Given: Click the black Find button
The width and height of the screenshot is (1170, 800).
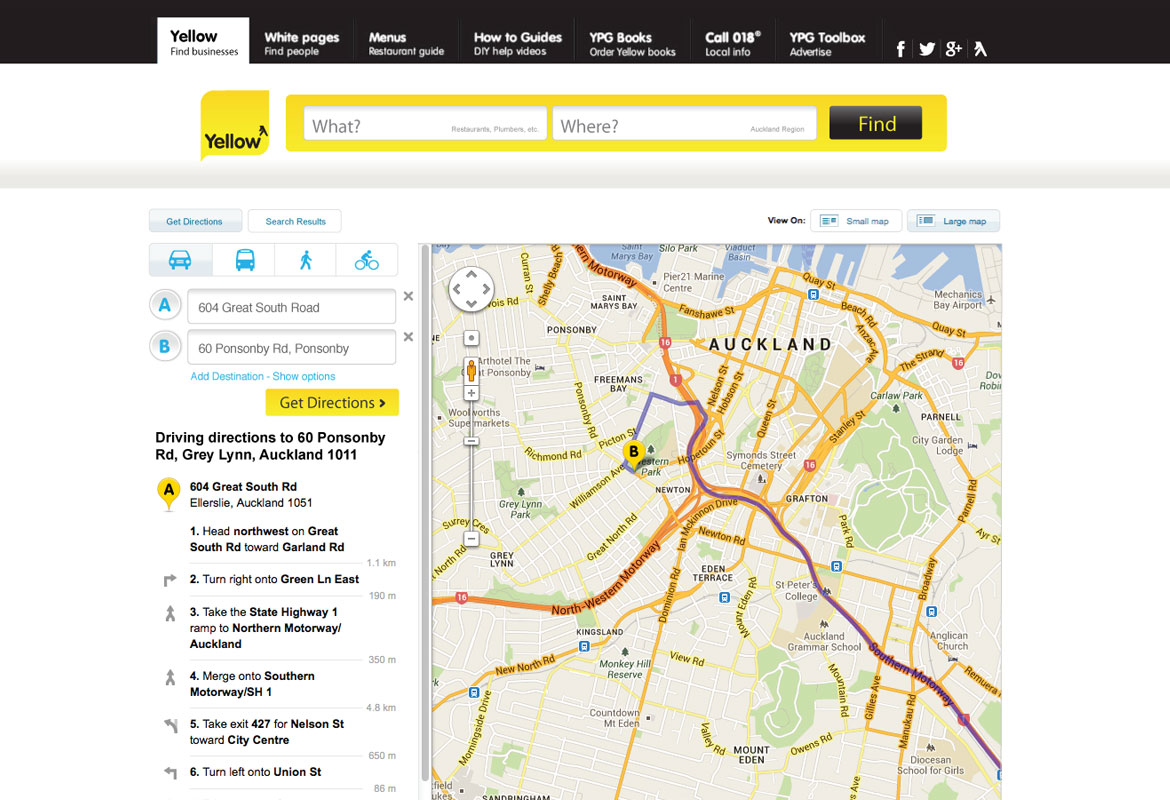Looking at the screenshot, I should 875,124.
